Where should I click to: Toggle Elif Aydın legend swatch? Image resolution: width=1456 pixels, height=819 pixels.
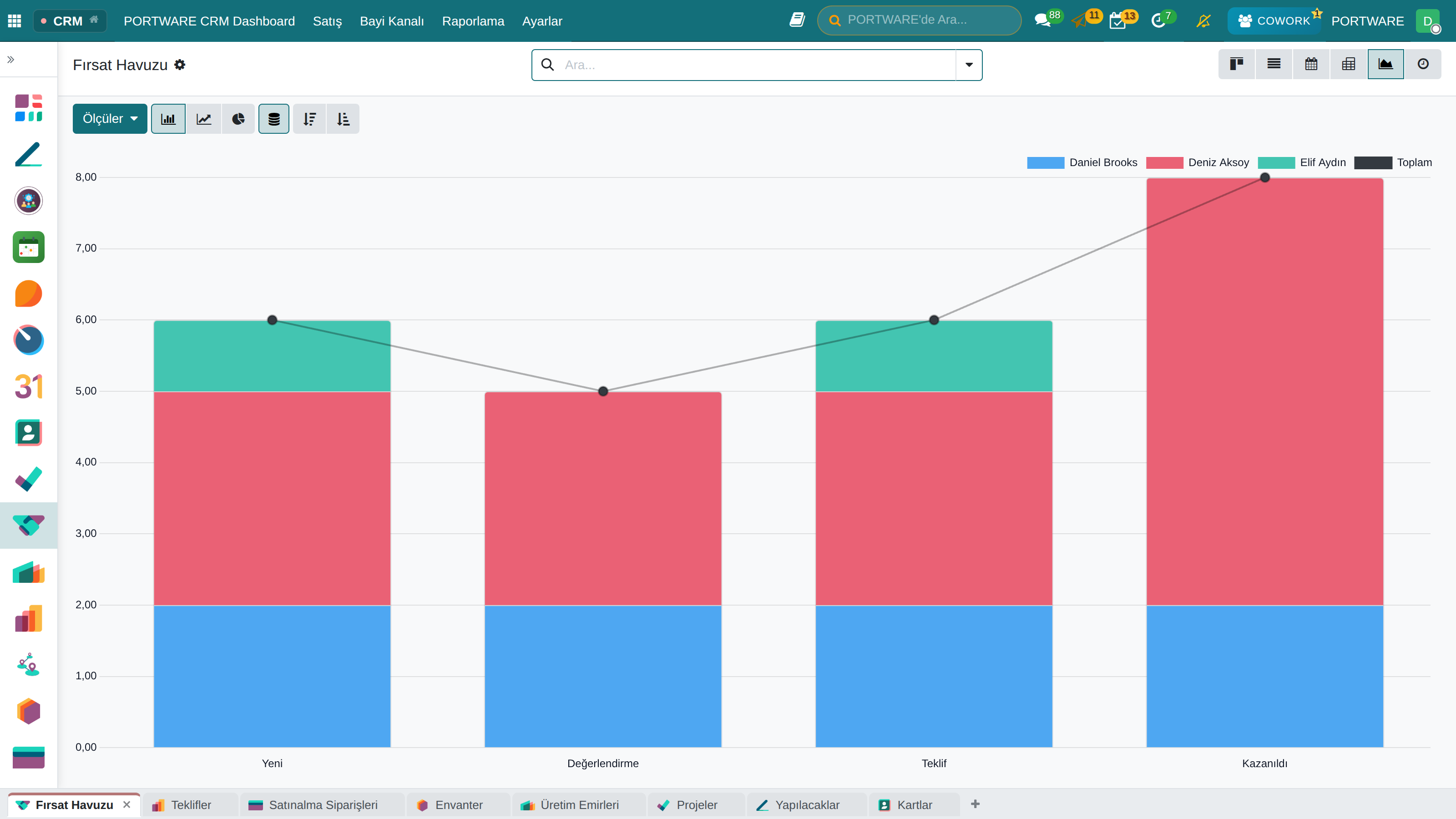click(x=1276, y=163)
